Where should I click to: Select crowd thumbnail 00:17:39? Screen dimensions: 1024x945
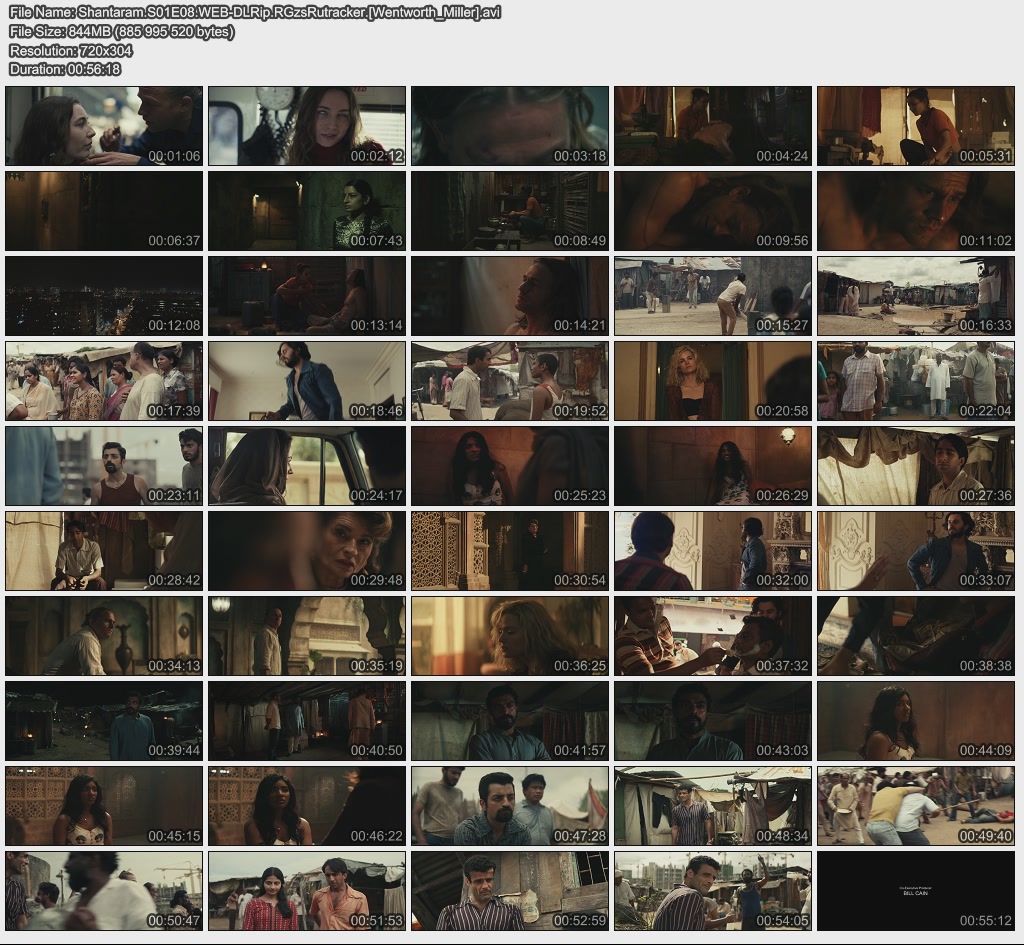point(104,381)
